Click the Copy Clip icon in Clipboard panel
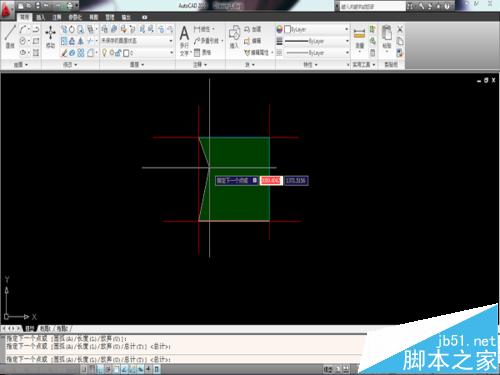Image resolution: width=500 pixels, height=375 pixels. 400,41
